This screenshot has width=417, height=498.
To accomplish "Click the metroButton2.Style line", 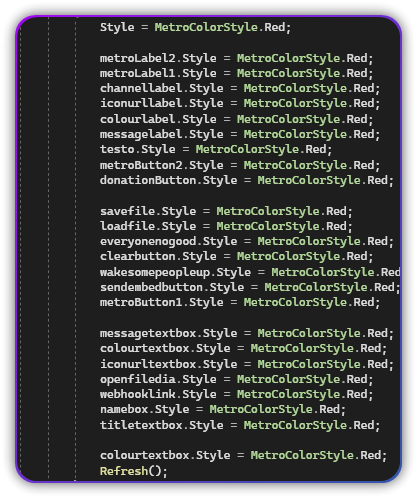I will coord(240,165).
